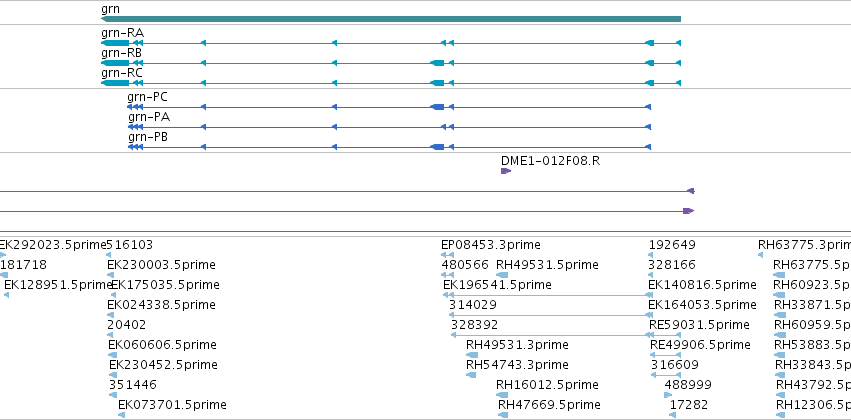Open EST label EK073701.5prime

pos(172,405)
